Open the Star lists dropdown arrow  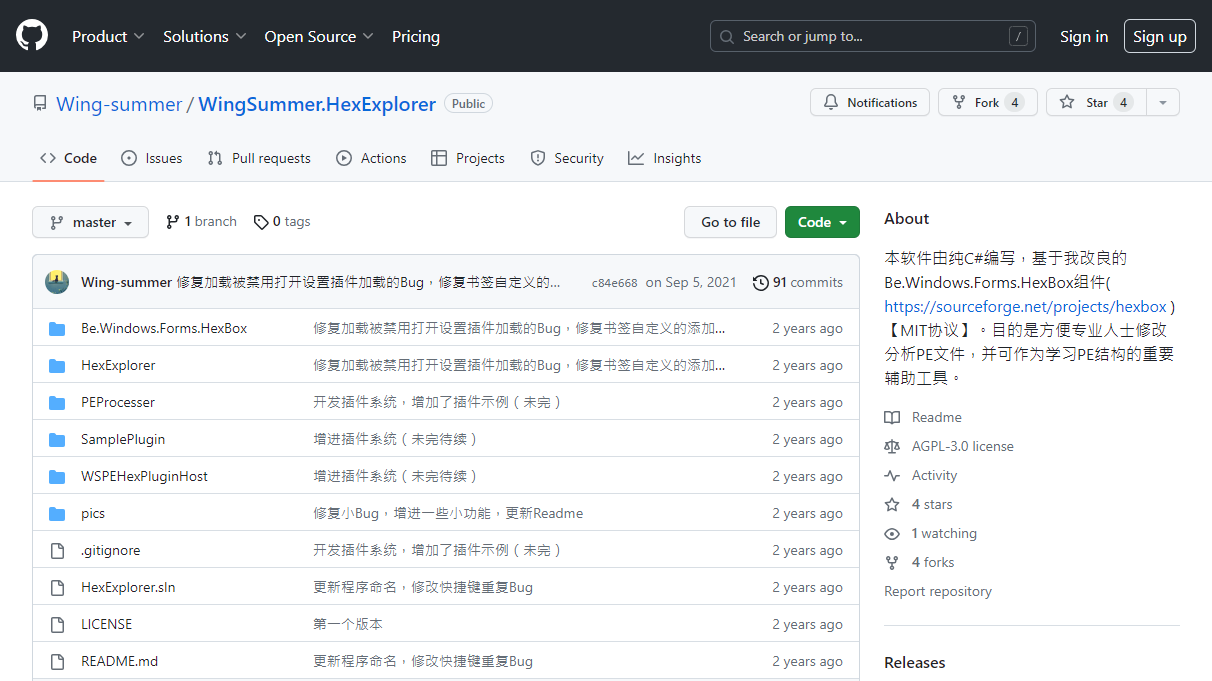(1162, 102)
